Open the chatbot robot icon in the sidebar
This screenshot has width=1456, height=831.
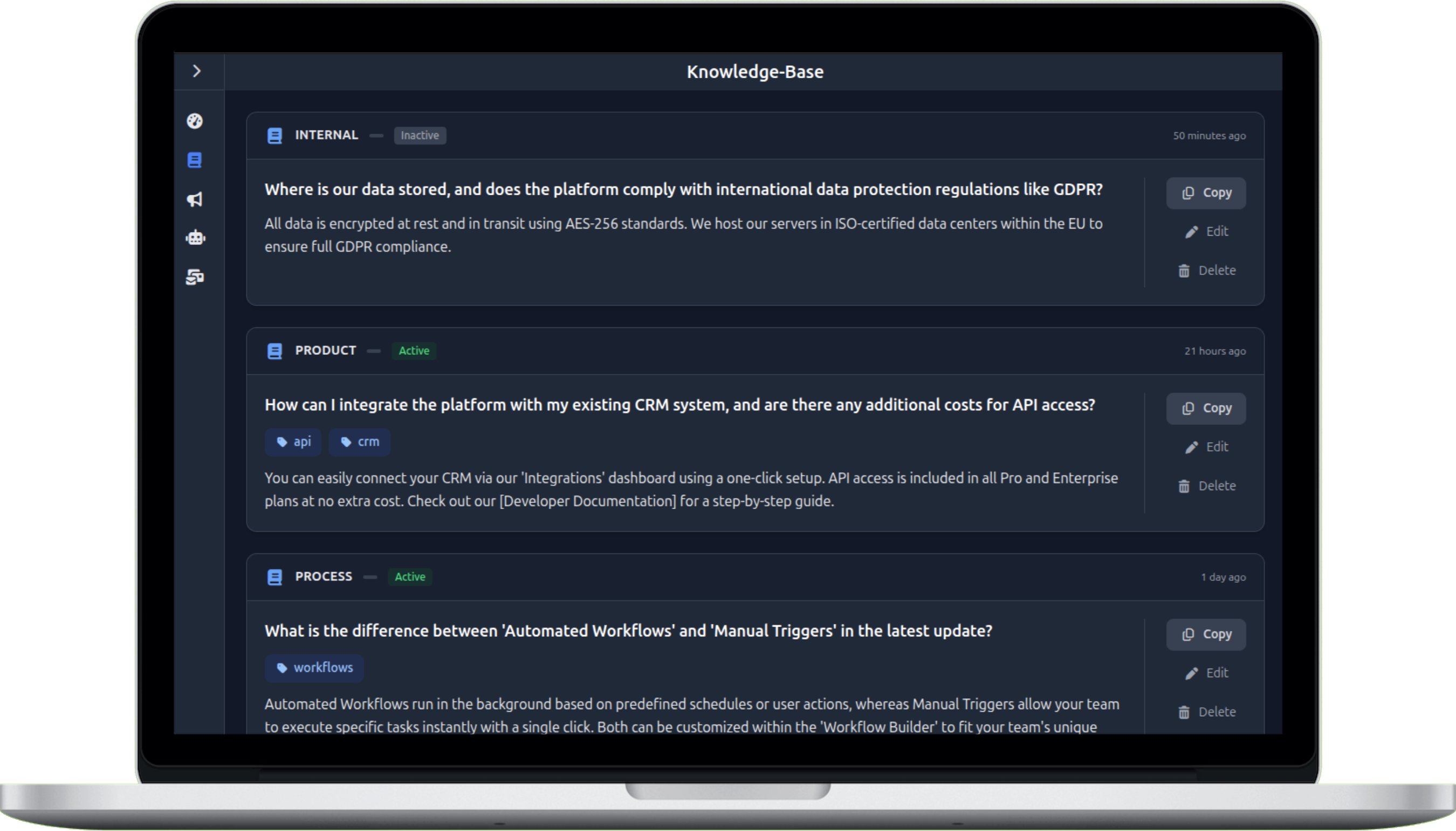195,237
